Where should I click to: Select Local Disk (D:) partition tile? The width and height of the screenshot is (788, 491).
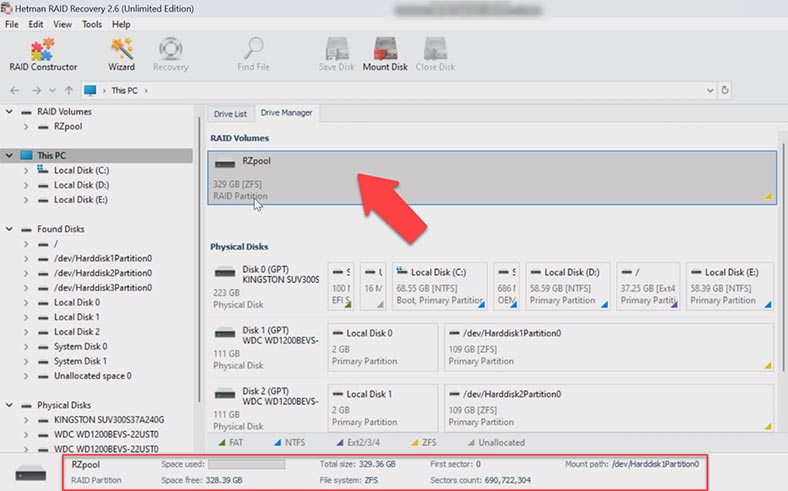pyautogui.click(x=568, y=286)
